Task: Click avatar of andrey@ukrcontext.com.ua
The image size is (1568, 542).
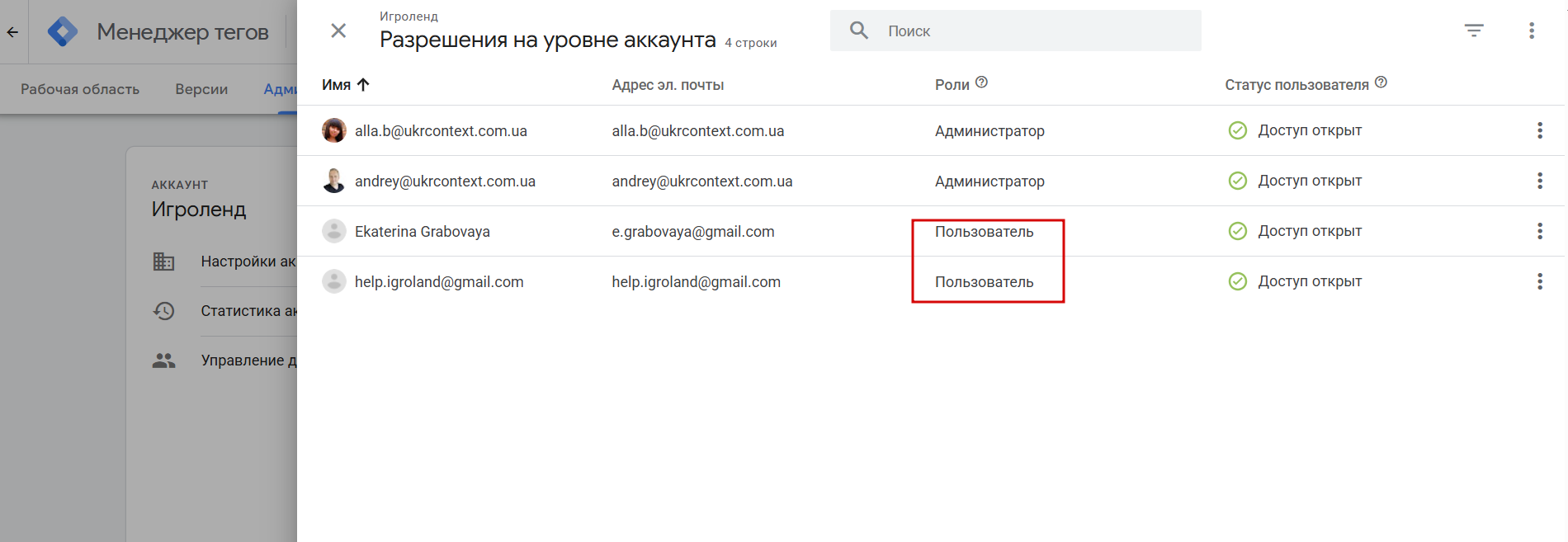Action: pyautogui.click(x=334, y=181)
